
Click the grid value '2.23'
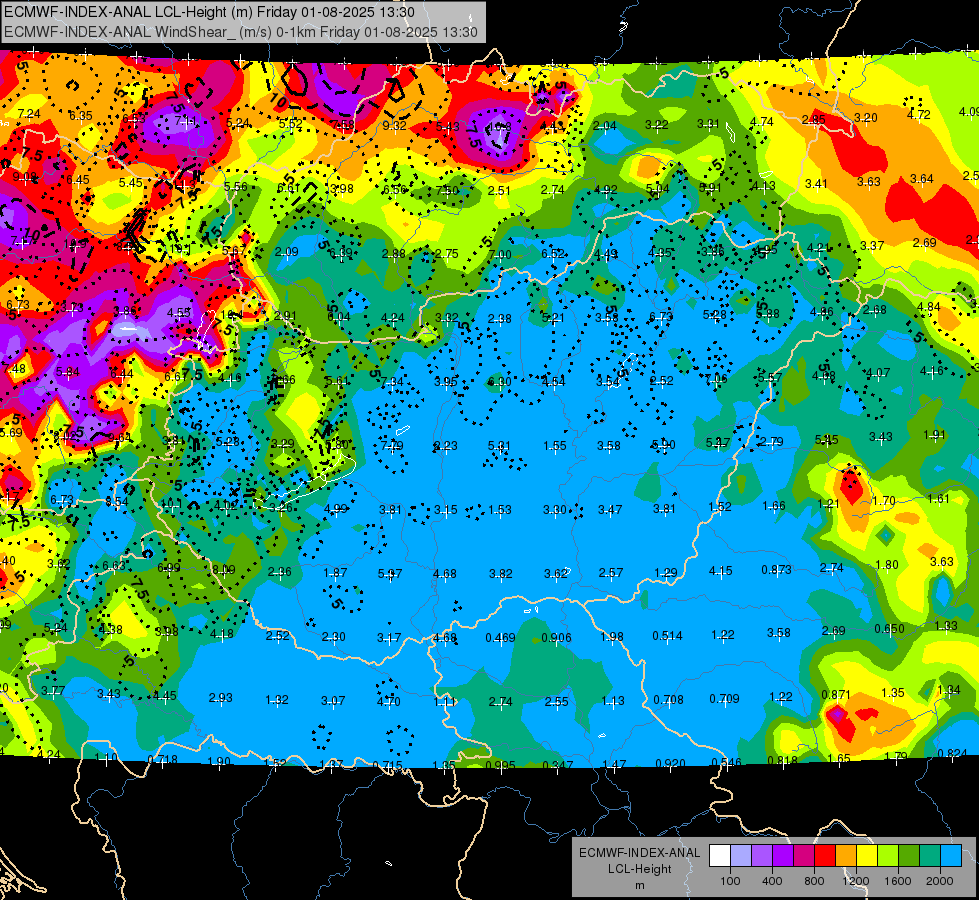point(445,446)
